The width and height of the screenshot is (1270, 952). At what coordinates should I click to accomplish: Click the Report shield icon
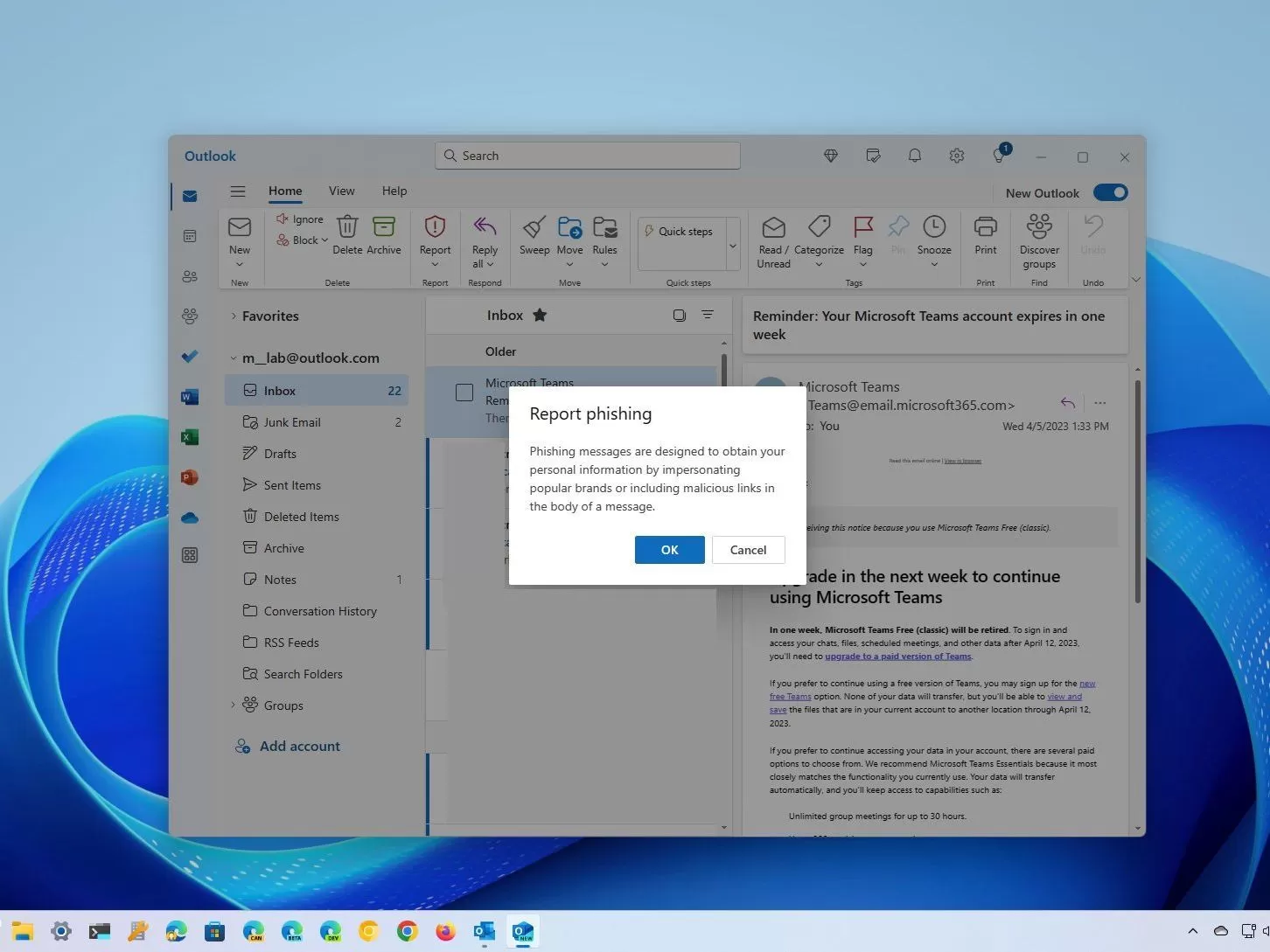point(435,226)
